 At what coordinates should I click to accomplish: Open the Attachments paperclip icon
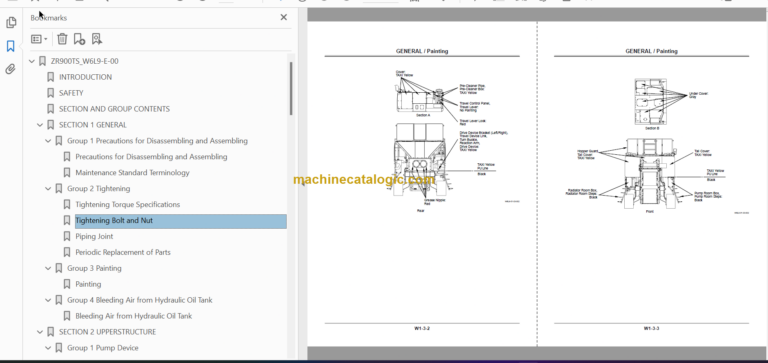pos(11,69)
